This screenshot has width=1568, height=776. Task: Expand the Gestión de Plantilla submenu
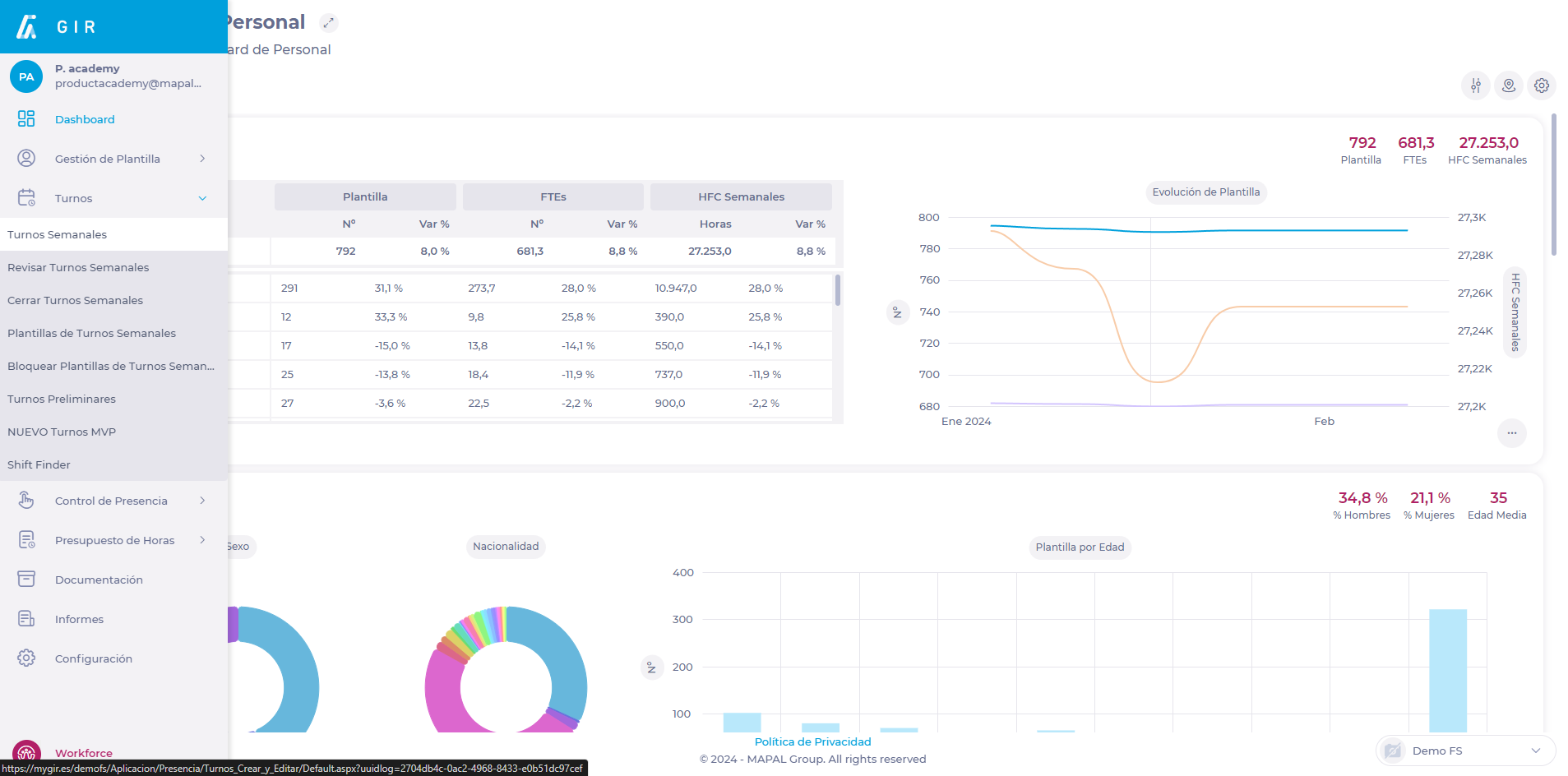pyautogui.click(x=202, y=159)
